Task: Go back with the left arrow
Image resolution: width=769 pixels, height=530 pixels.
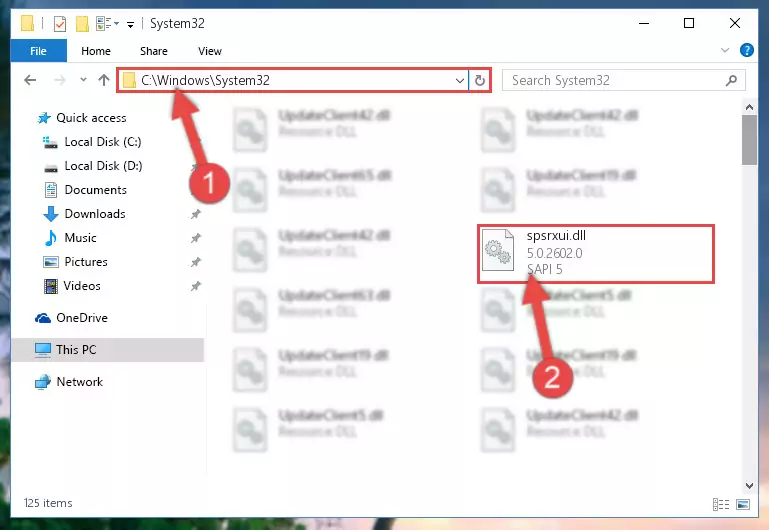Action: pos(30,80)
